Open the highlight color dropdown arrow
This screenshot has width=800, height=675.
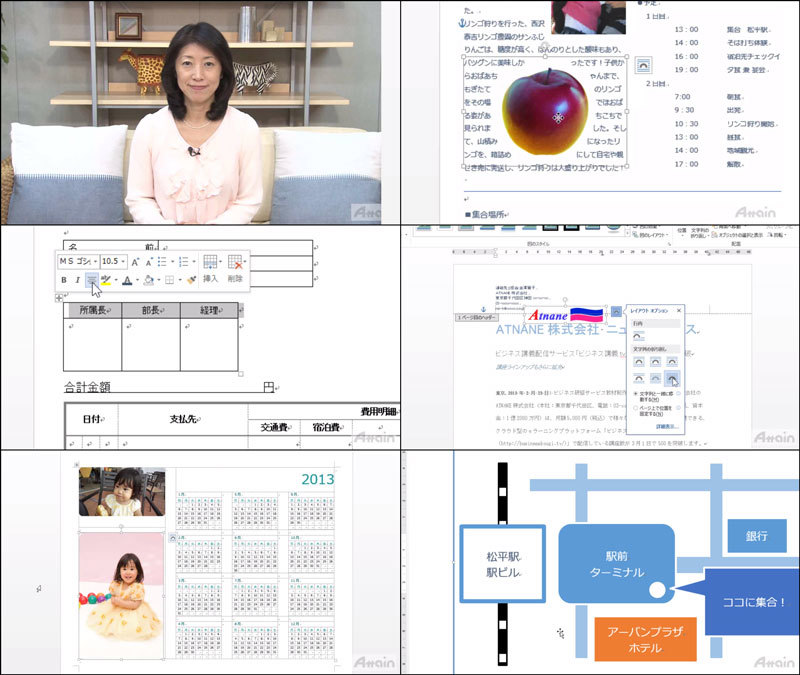116,280
